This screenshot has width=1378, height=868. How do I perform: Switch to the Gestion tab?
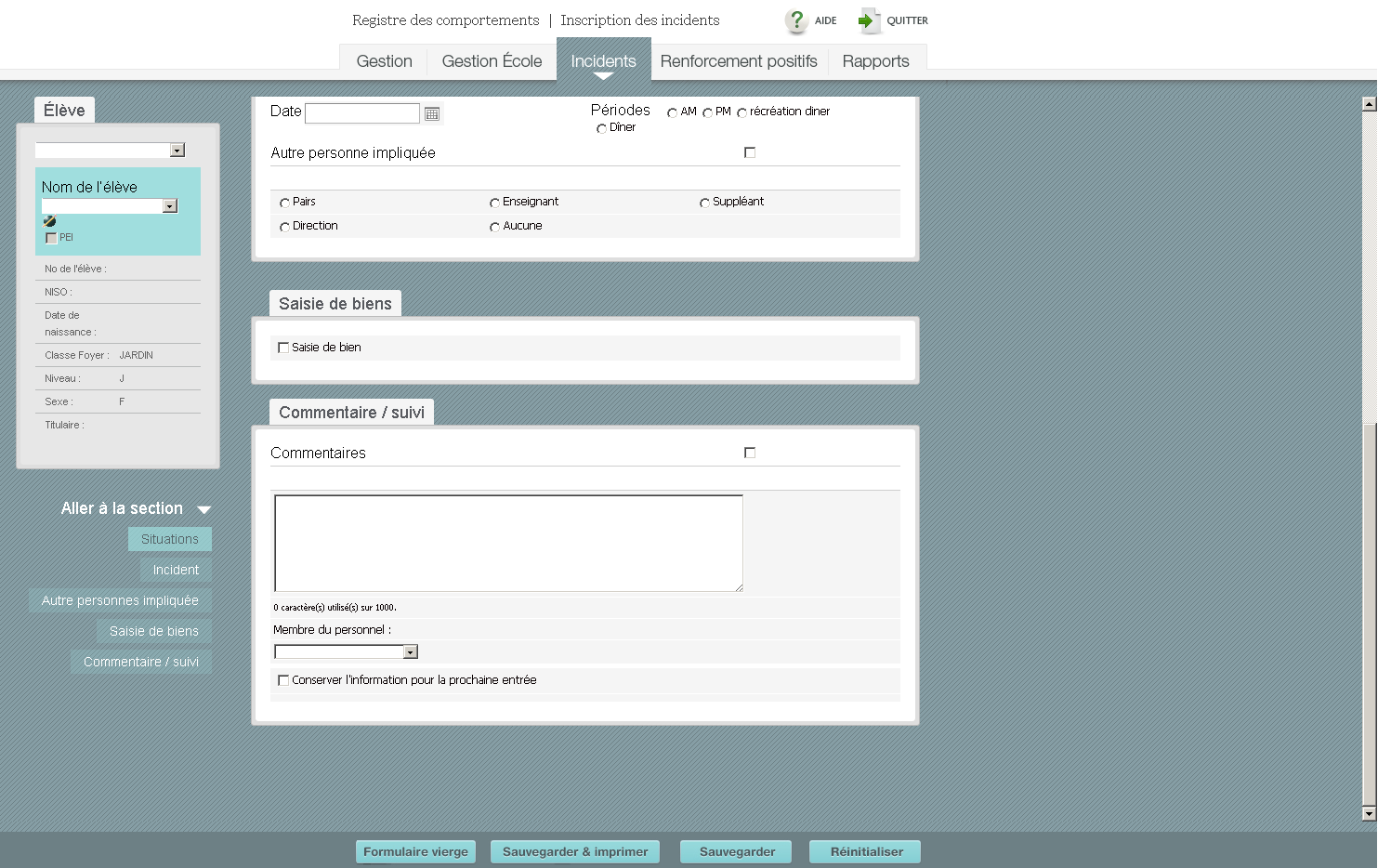384,61
